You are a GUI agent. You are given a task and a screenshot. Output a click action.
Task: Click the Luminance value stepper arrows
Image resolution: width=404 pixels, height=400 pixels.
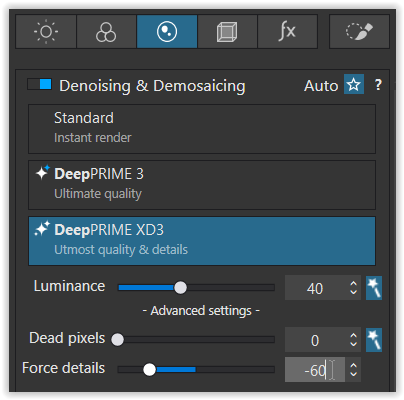coord(353,288)
